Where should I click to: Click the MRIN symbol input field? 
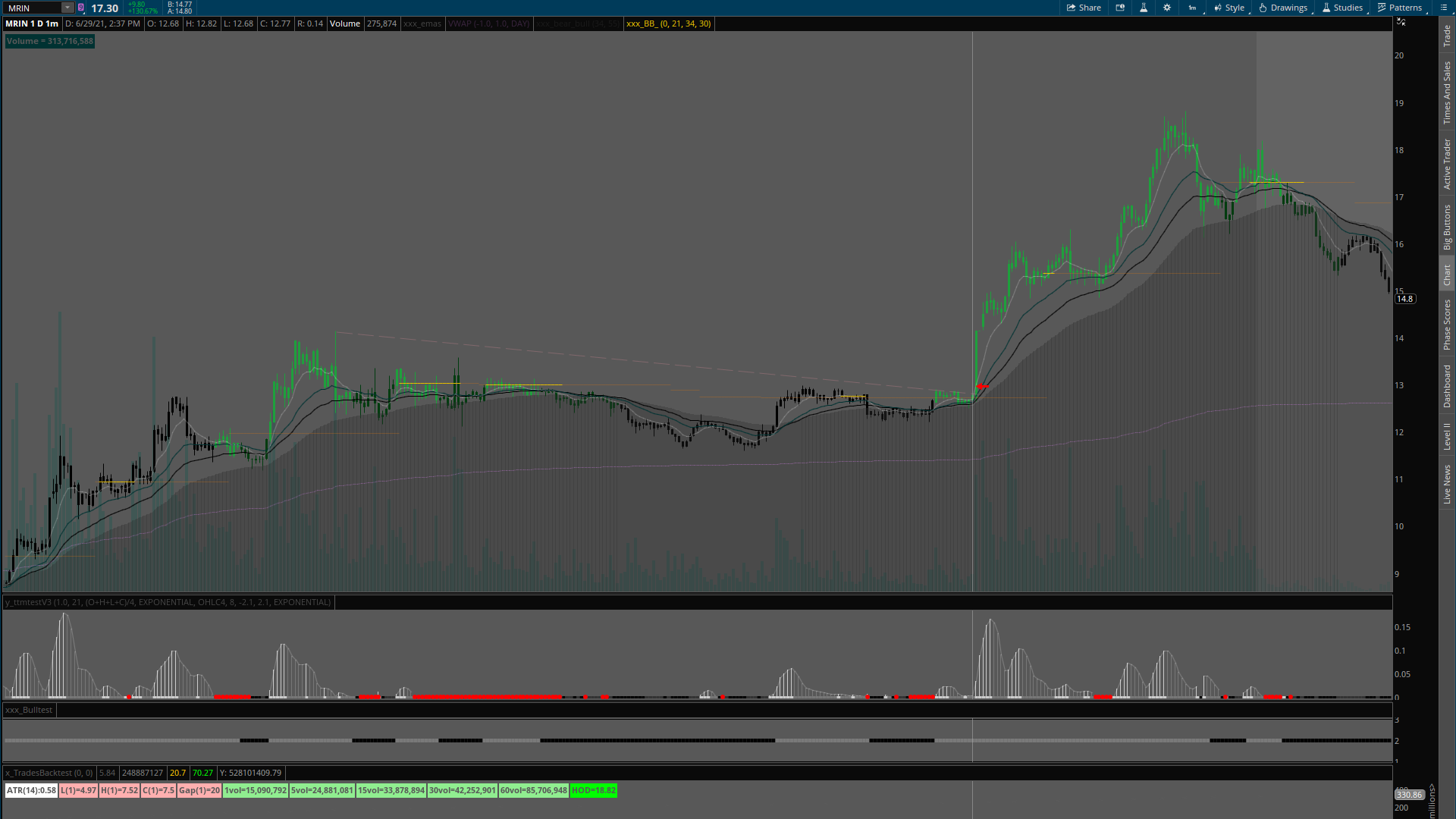pos(32,8)
